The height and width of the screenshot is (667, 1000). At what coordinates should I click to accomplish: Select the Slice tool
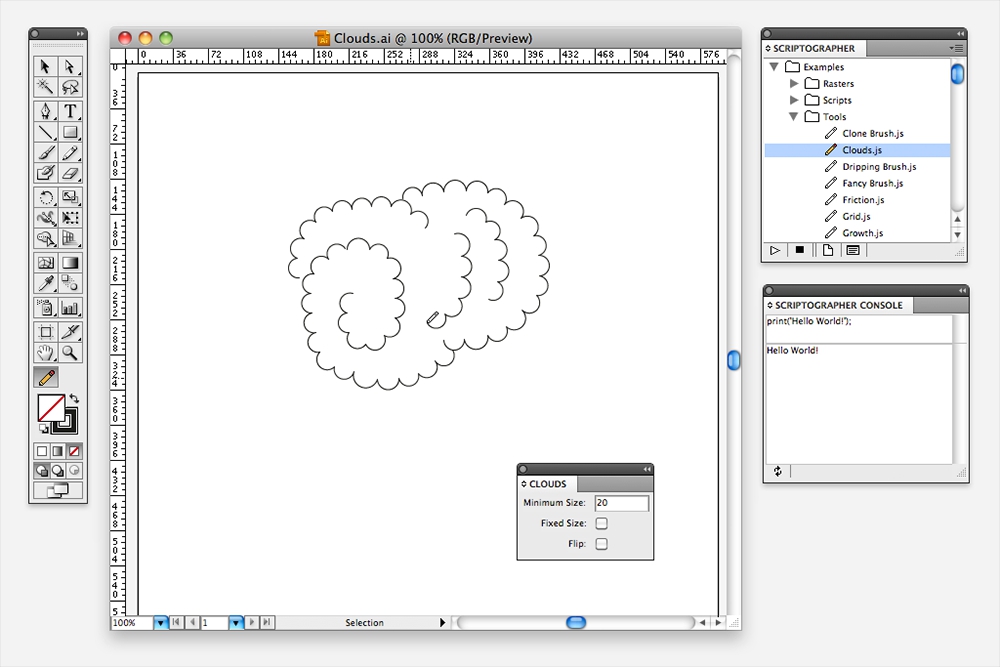(x=70, y=332)
